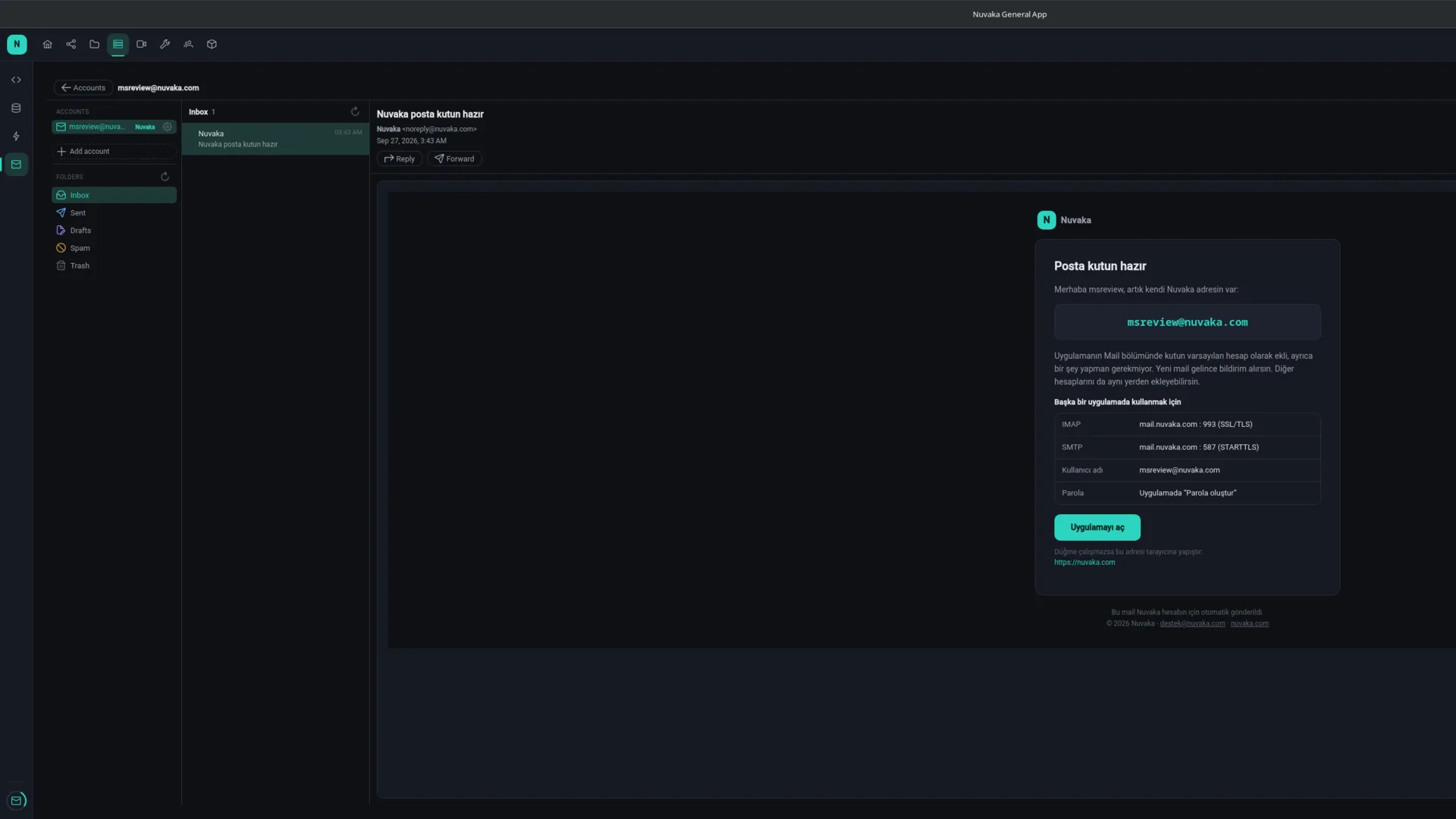This screenshot has width=1456, height=819.
Task: Open the code brackets sidebar icon
Action: [x=16, y=80]
